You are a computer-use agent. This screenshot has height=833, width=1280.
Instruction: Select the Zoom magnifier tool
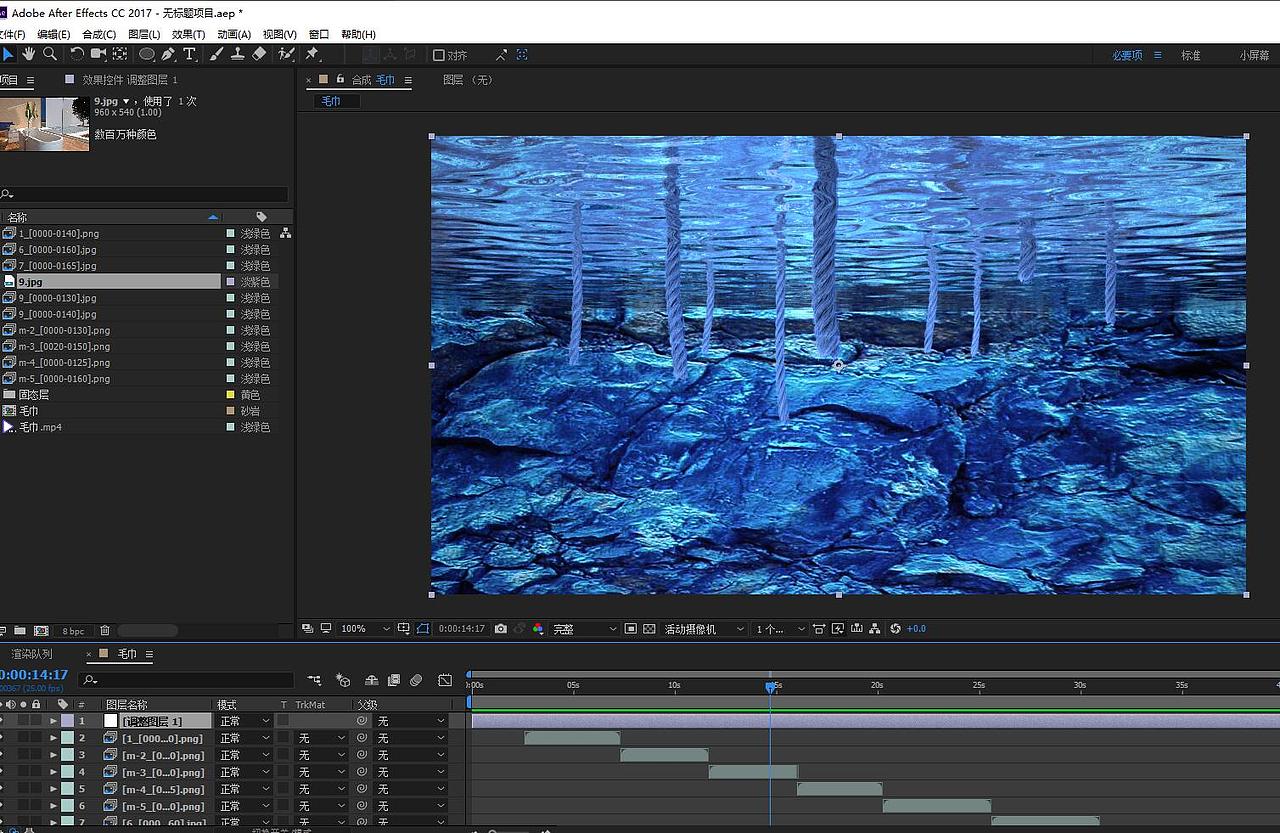[x=49, y=54]
